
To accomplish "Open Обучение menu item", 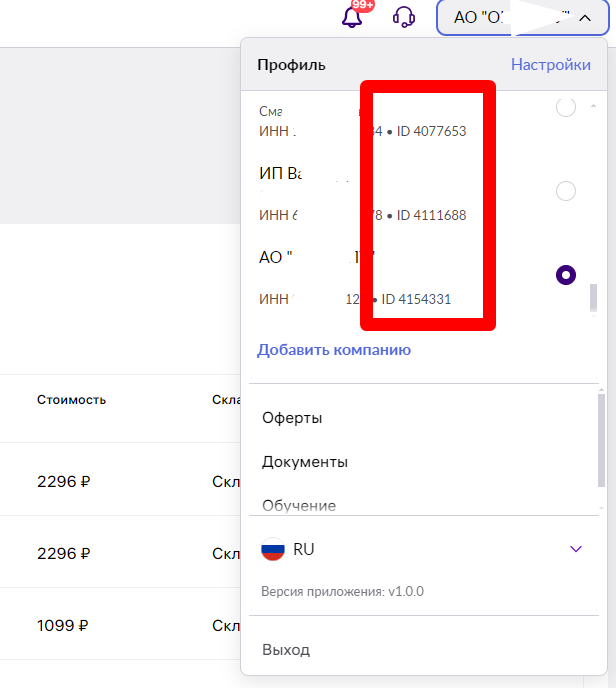I will click(299, 505).
